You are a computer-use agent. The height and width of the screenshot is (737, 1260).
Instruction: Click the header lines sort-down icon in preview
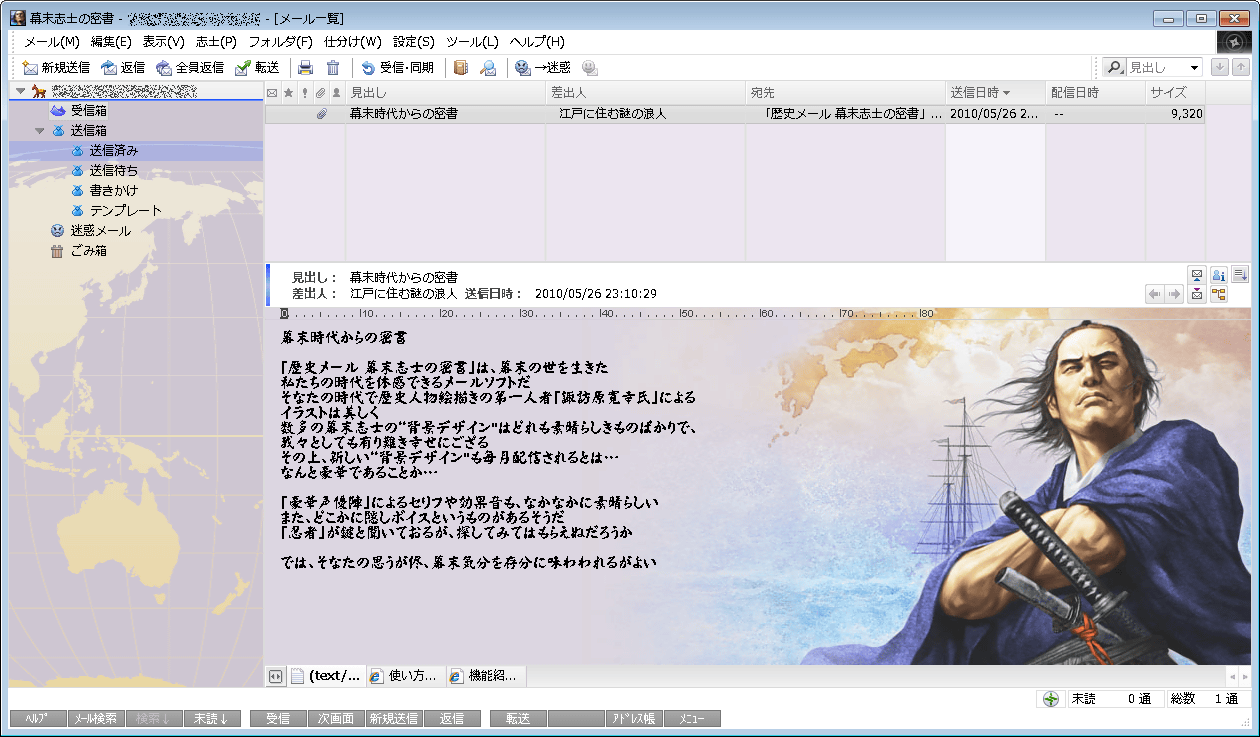[x=1241, y=275]
